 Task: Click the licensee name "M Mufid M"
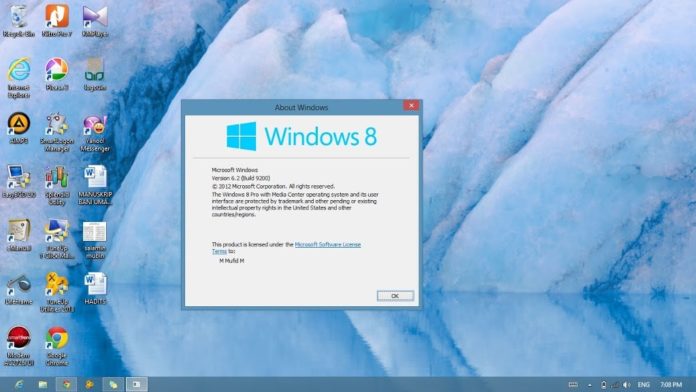pyautogui.click(x=232, y=261)
